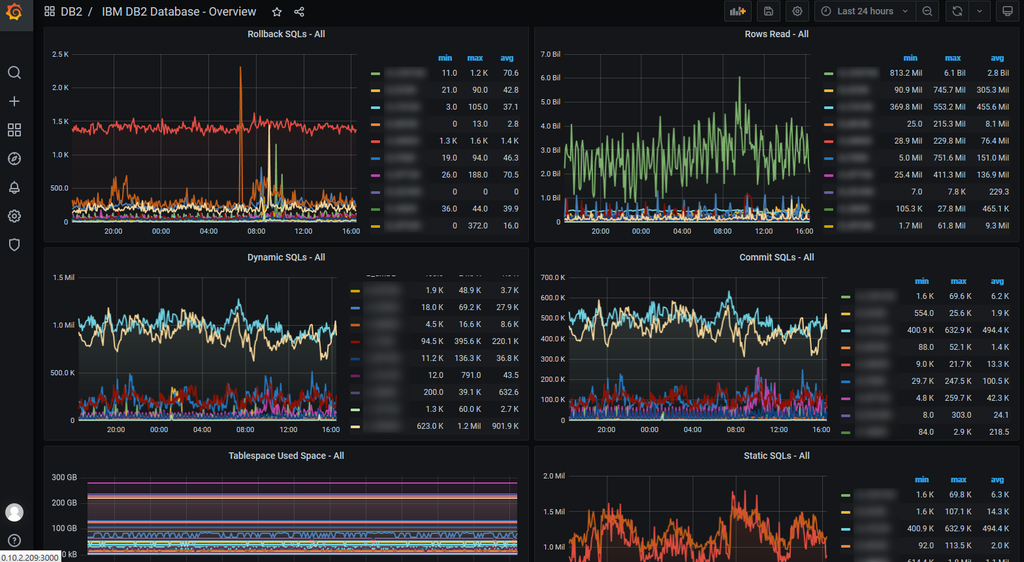Click the DB2 folder breadcrumb link
The height and width of the screenshot is (562, 1024).
(71, 12)
